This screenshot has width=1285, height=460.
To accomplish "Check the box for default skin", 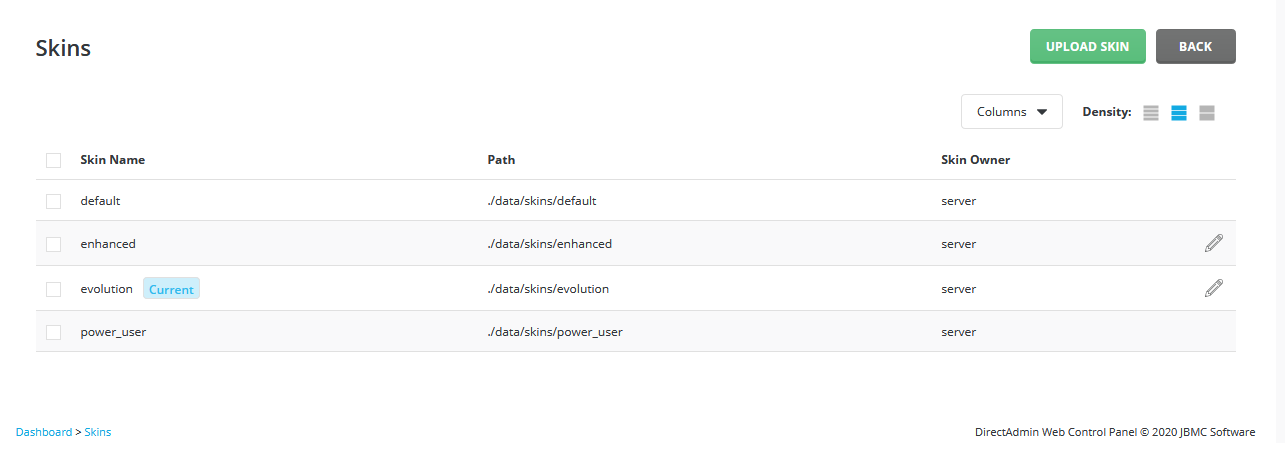I will pos(54,201).
